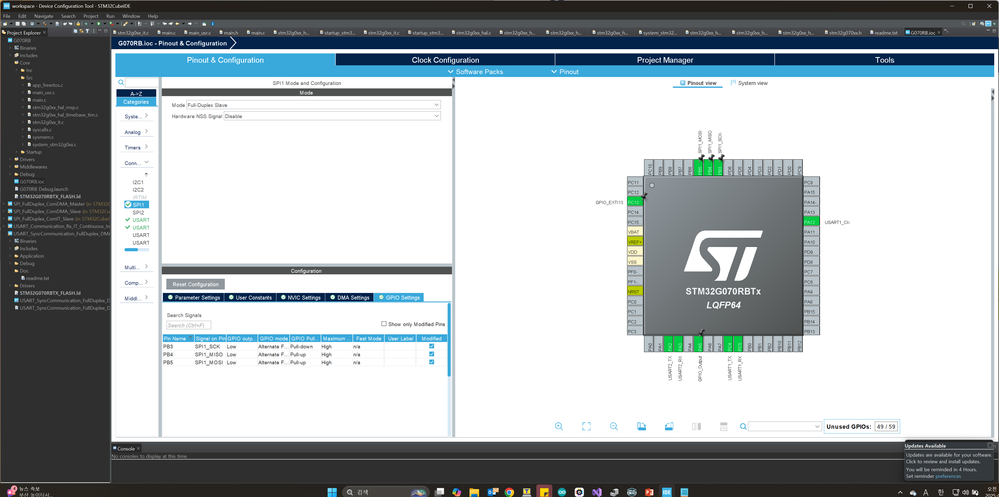Expand the Timers category

(136, 147)
